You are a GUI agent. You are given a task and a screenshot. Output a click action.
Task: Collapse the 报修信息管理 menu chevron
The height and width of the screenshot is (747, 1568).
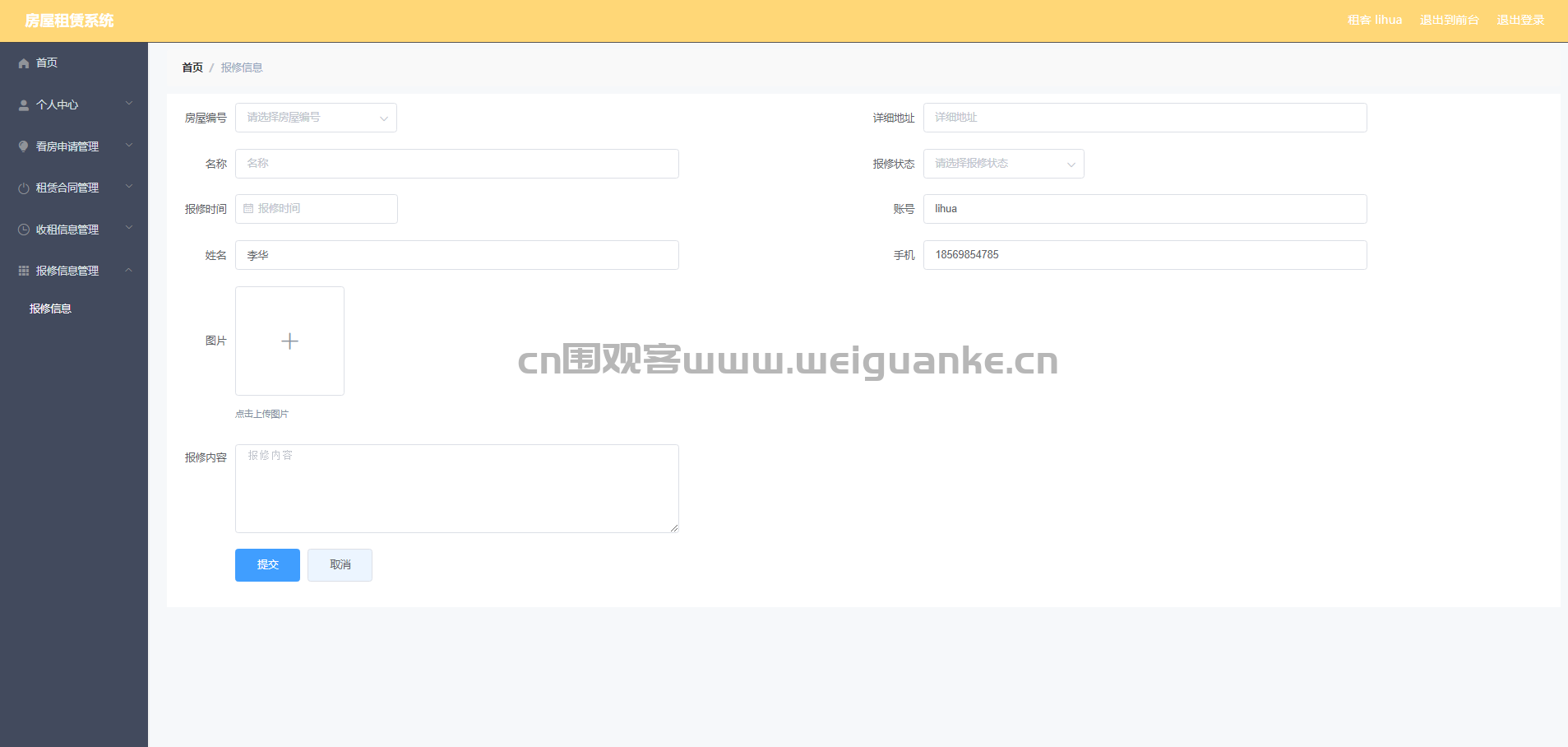(x=129, y=270)
